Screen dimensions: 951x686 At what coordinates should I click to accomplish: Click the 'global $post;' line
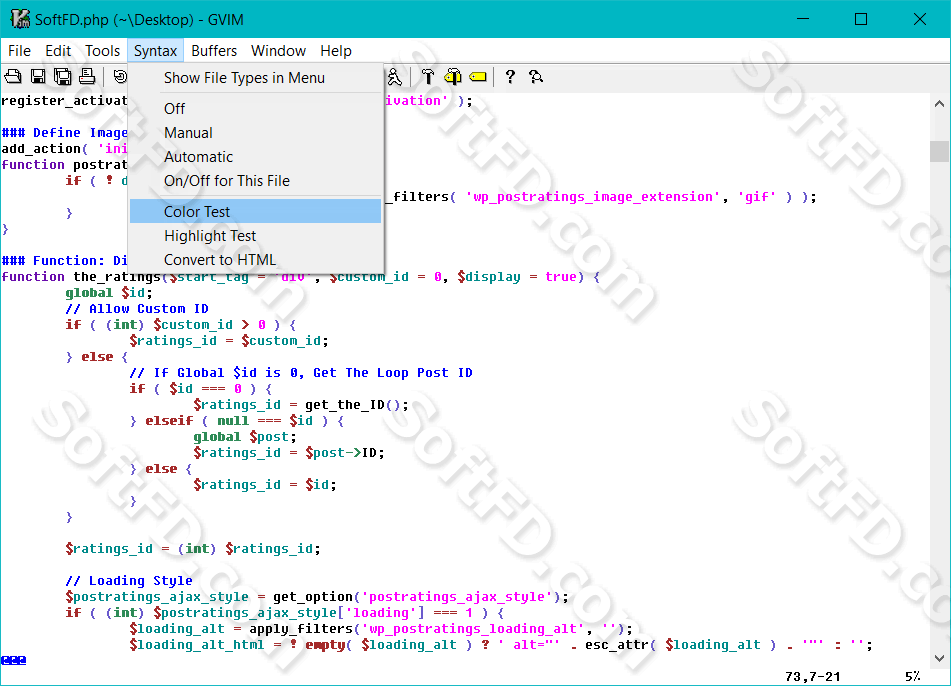245,437
